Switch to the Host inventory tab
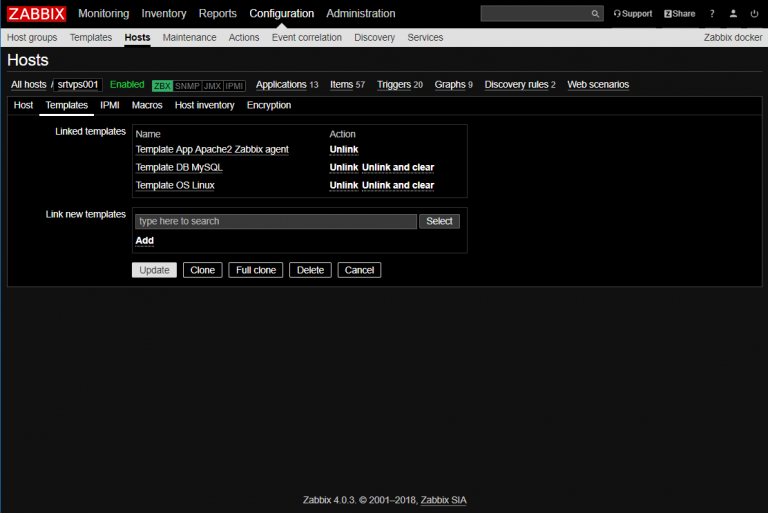 pyautogui.click(x=205, y=105)
